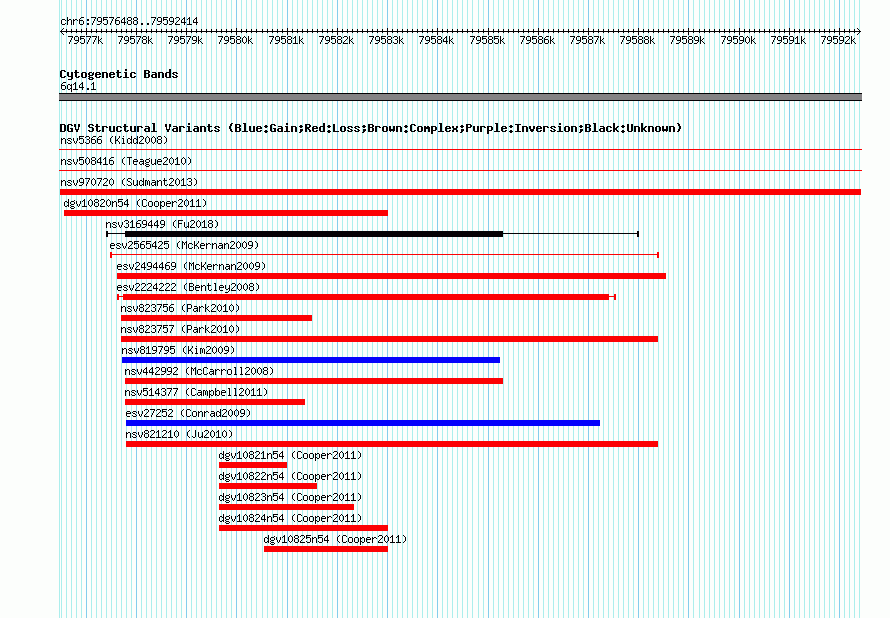Viewport: 890px width, 618px height.
Task: Click the red bar under nsv970720
Action: 460,192
